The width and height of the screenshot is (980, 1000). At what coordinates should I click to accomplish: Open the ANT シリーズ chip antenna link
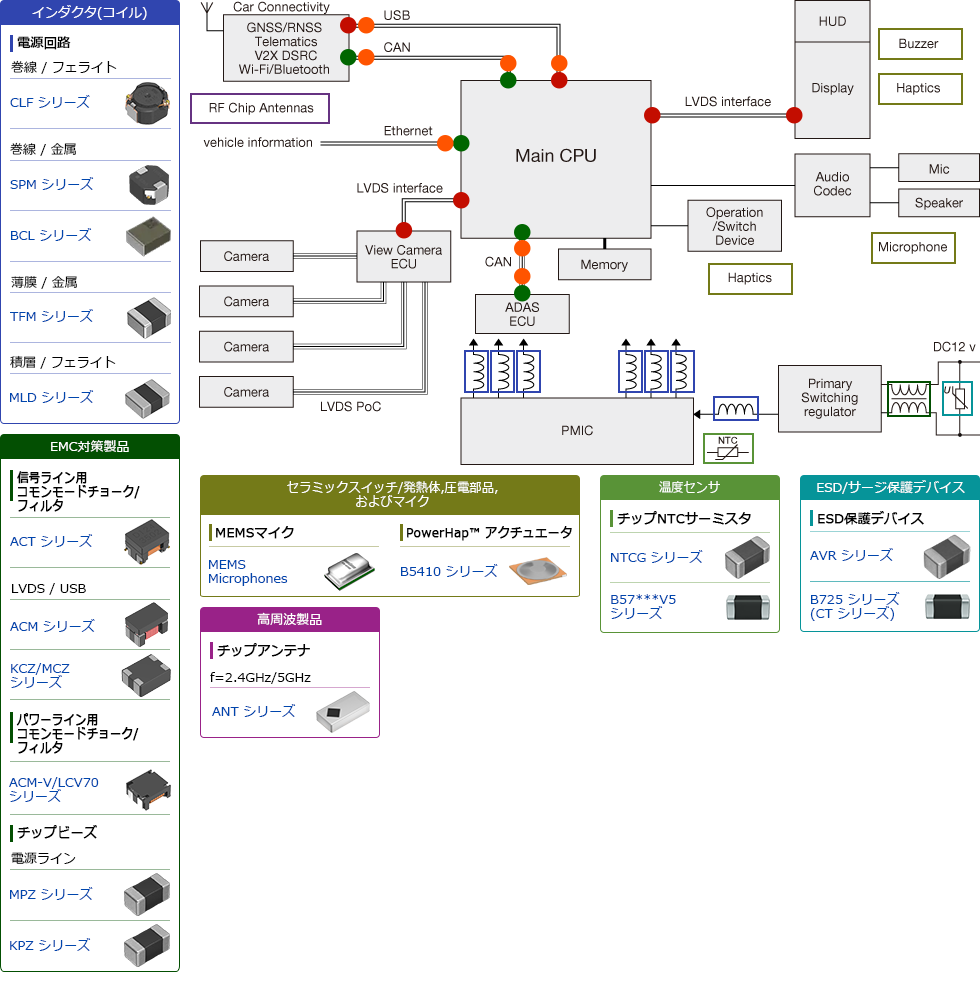[x=253, y=711]
